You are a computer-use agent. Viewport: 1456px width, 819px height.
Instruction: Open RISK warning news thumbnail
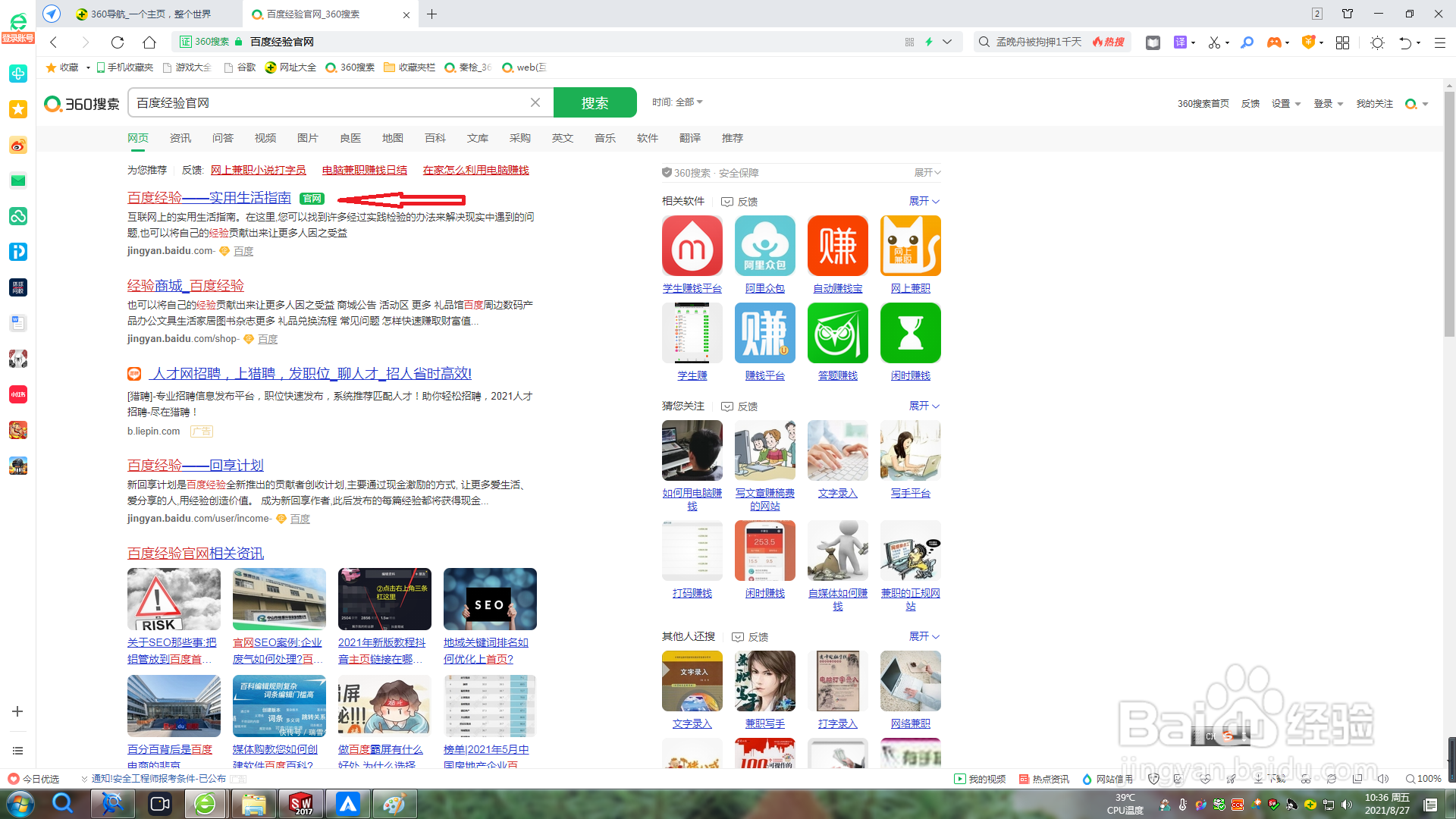click(x=174, y=599)
